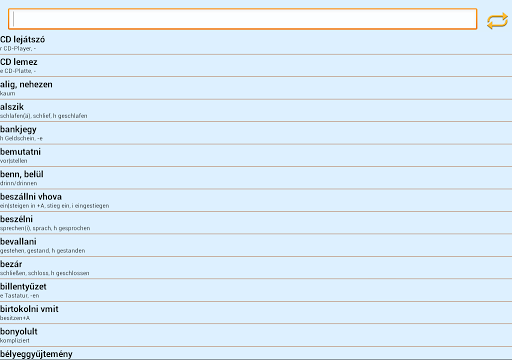The width and height of the screenshot is (512, 360).
Task: Focus the dictionary search input field
Action: tap(243, 19)
